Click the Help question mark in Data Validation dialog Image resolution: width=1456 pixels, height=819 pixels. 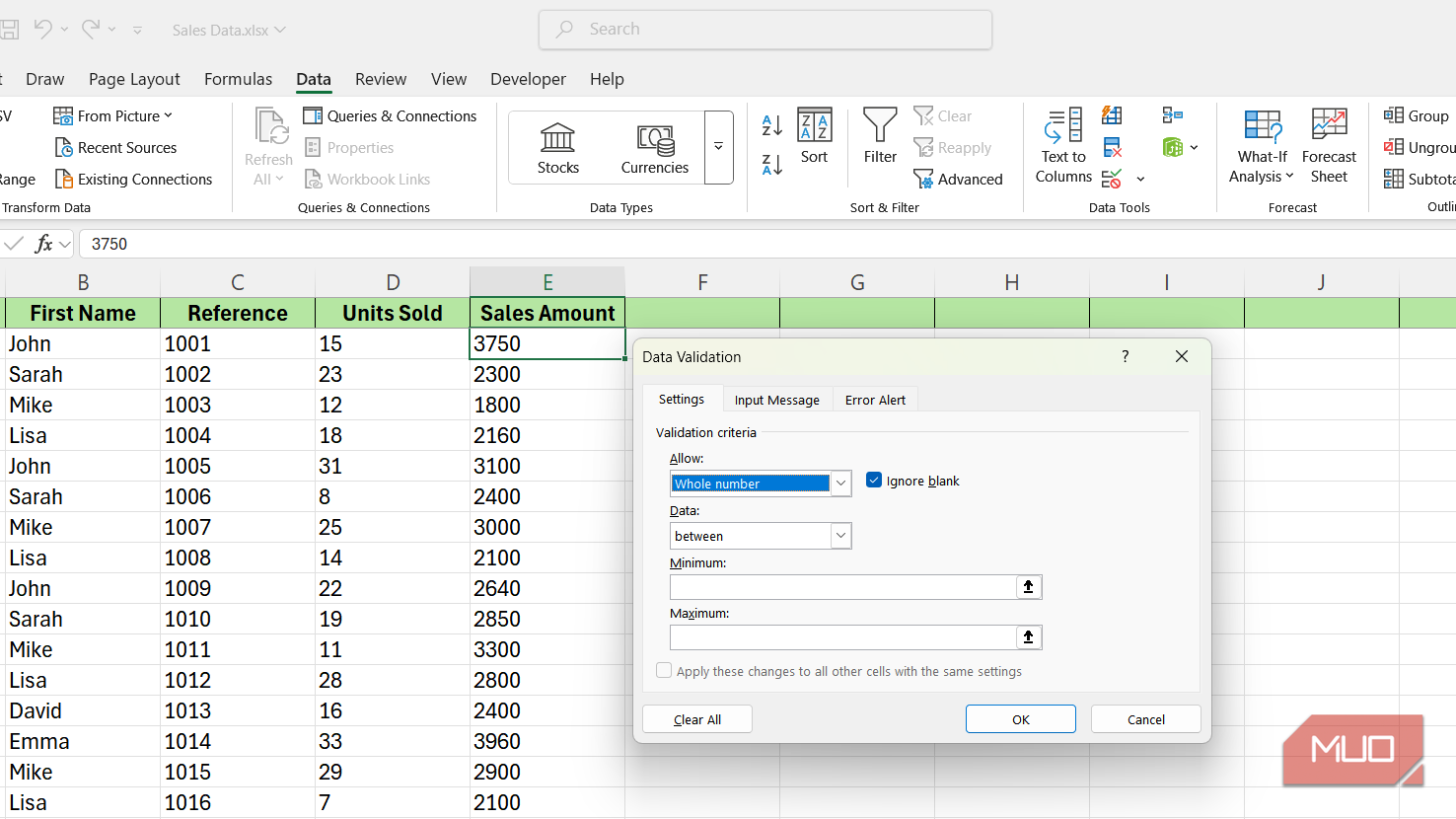(x=1126, y=356)
